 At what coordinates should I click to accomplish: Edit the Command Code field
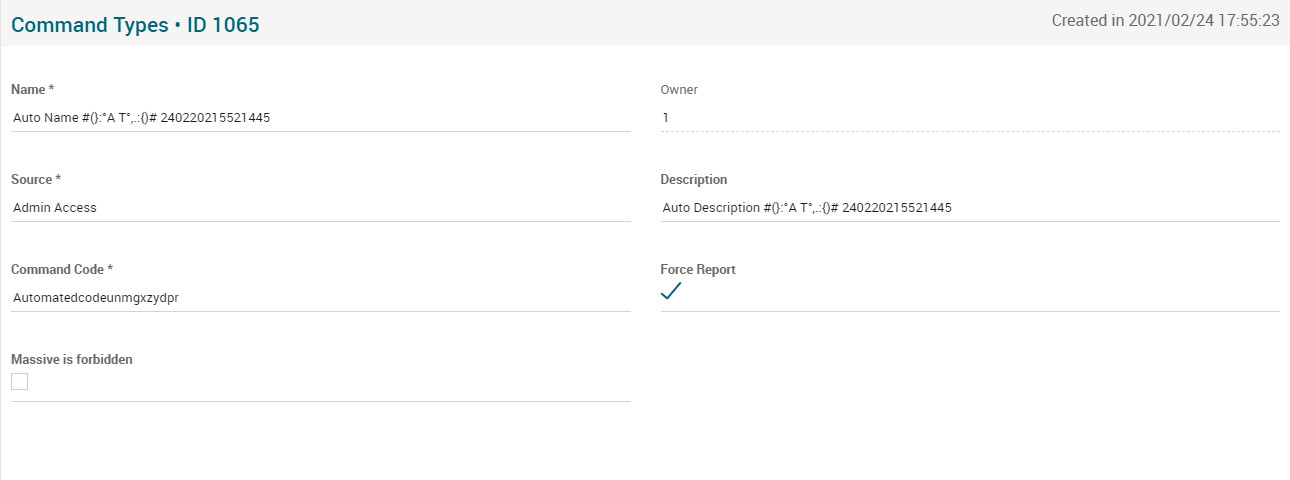click(x=320, y=298)
